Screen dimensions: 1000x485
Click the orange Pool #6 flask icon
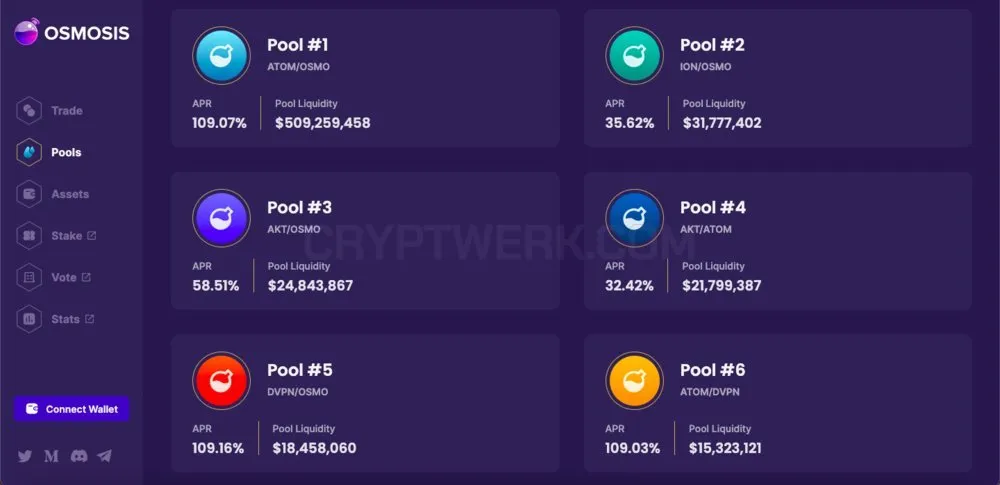(x=635, y=380)
